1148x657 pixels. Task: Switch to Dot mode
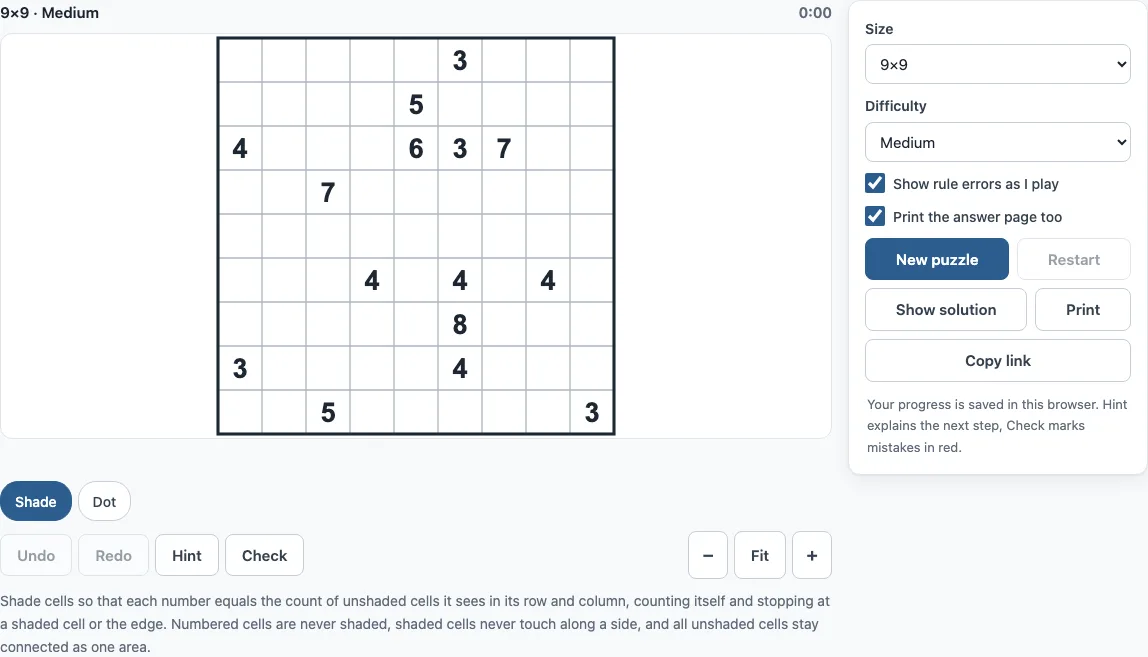[104, 501]
